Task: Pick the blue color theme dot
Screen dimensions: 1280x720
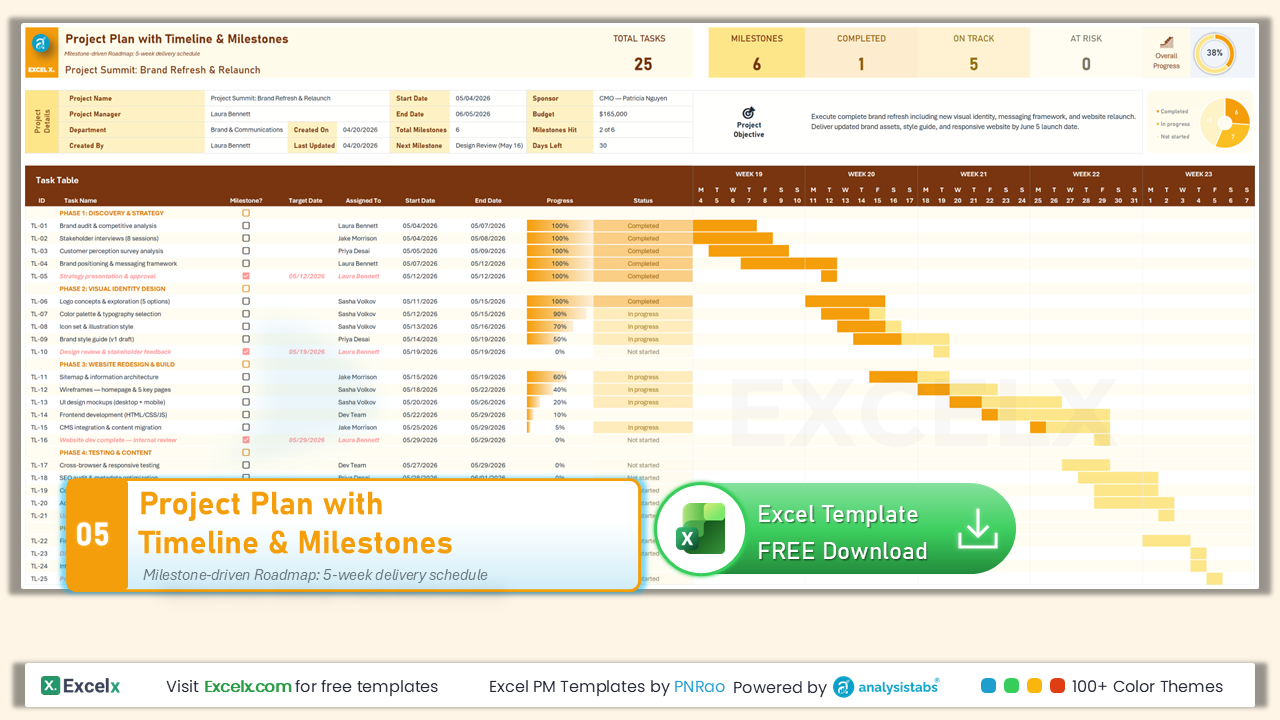Action: [x=989, y=686]
